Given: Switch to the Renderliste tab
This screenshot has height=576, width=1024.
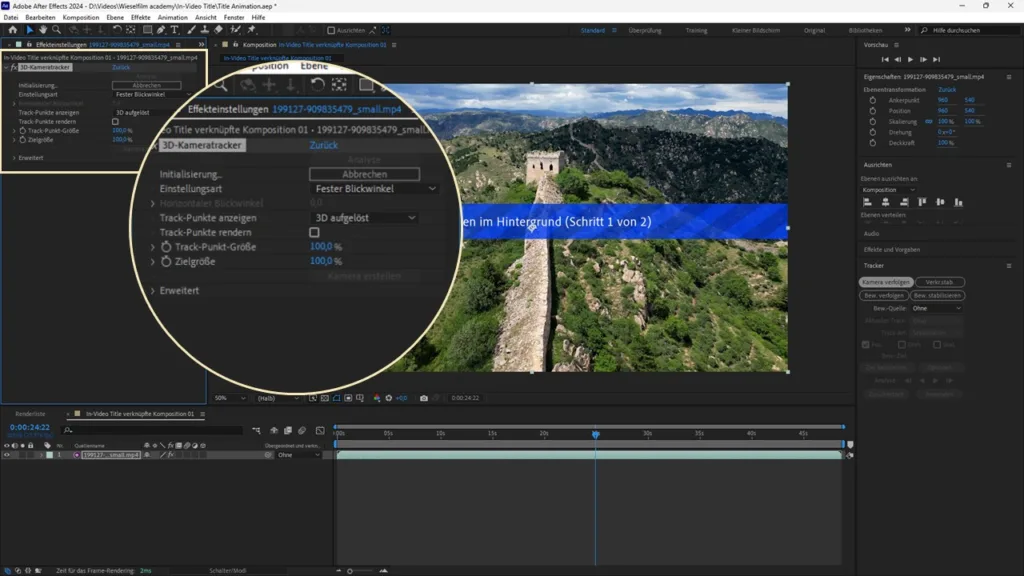Looking at the screenshot, I should pos(30,414).
